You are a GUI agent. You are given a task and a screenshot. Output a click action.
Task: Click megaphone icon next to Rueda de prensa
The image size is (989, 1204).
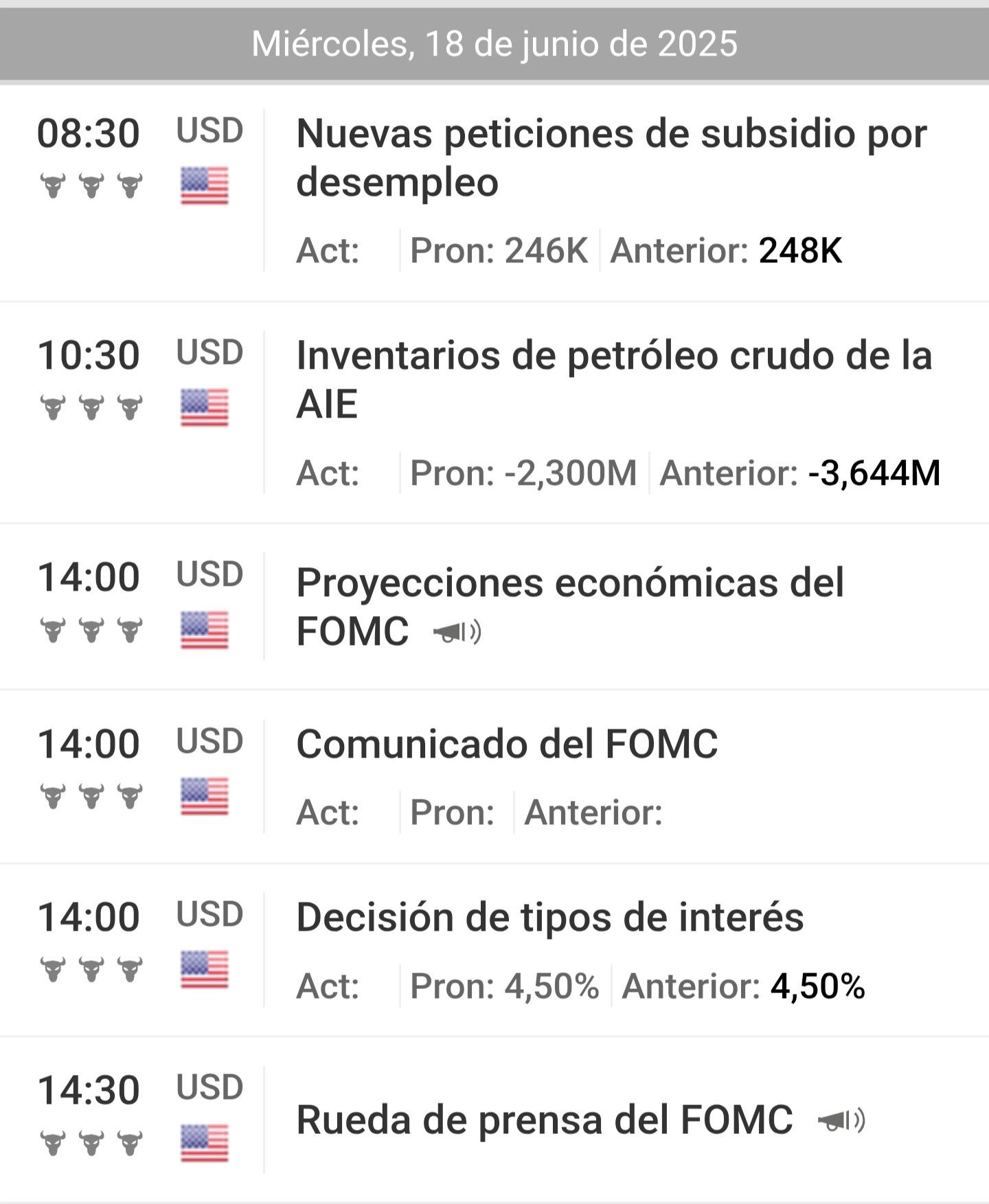(x=841, y=1121)
